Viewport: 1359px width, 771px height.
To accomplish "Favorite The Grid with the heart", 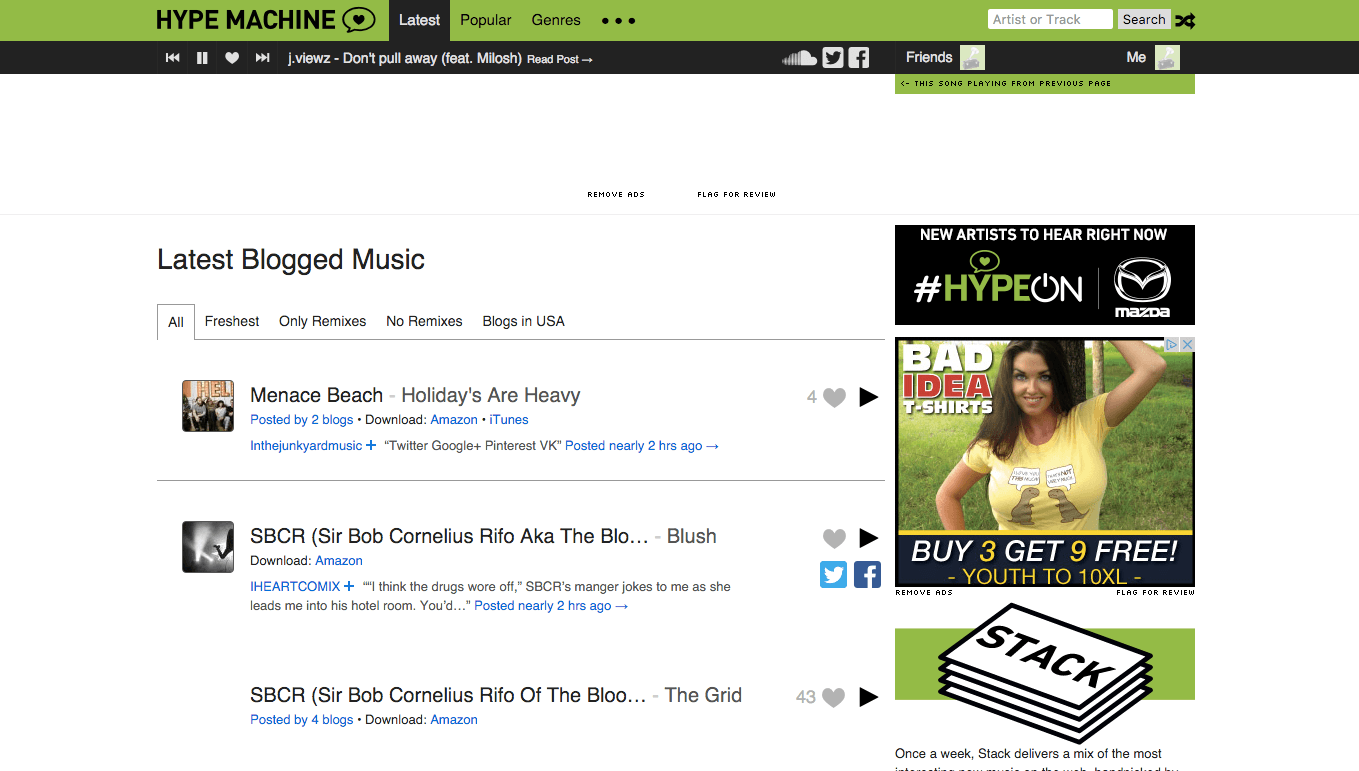I will [834, 697].
